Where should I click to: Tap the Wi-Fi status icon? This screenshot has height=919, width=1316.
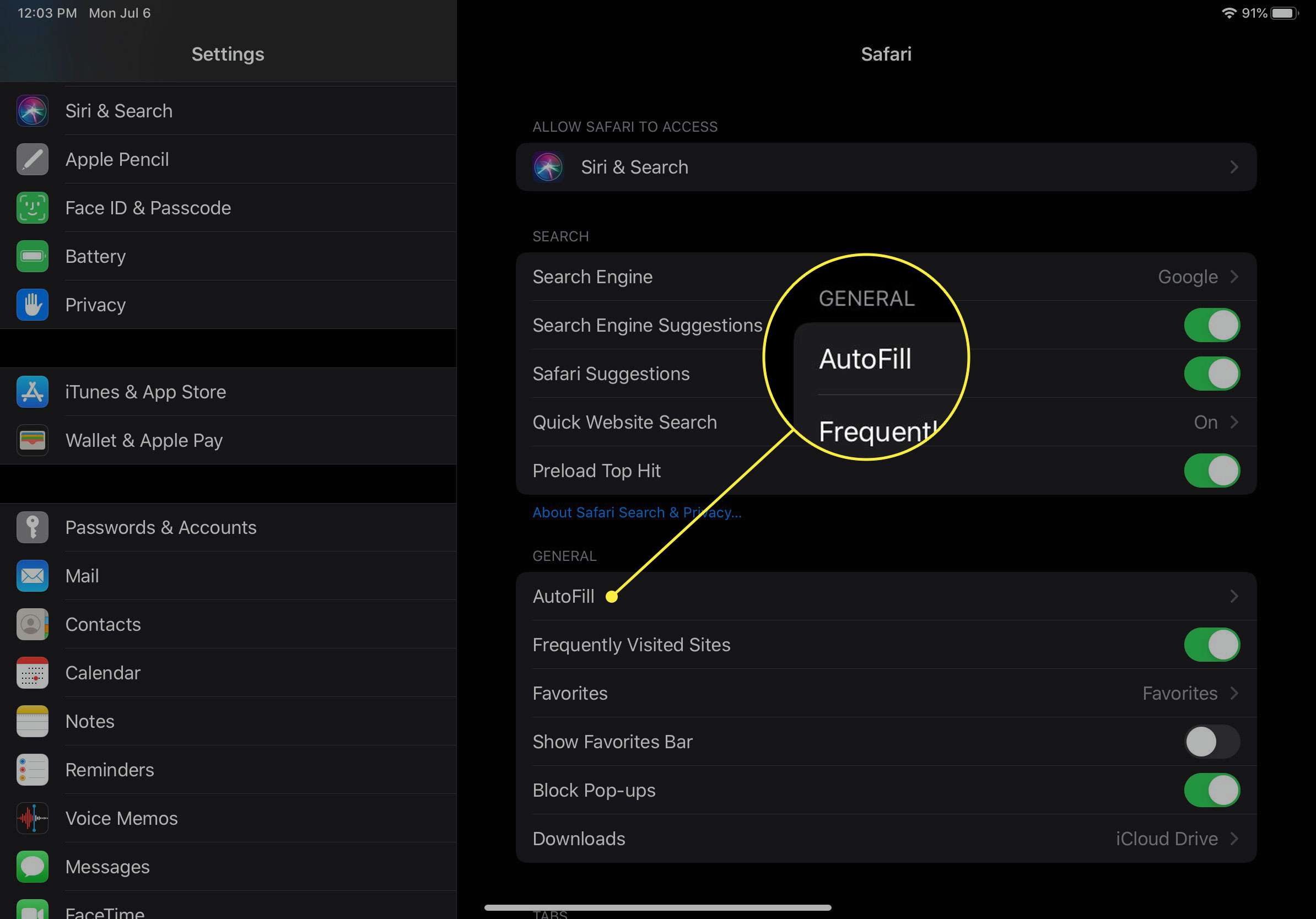pos(1228,13)
